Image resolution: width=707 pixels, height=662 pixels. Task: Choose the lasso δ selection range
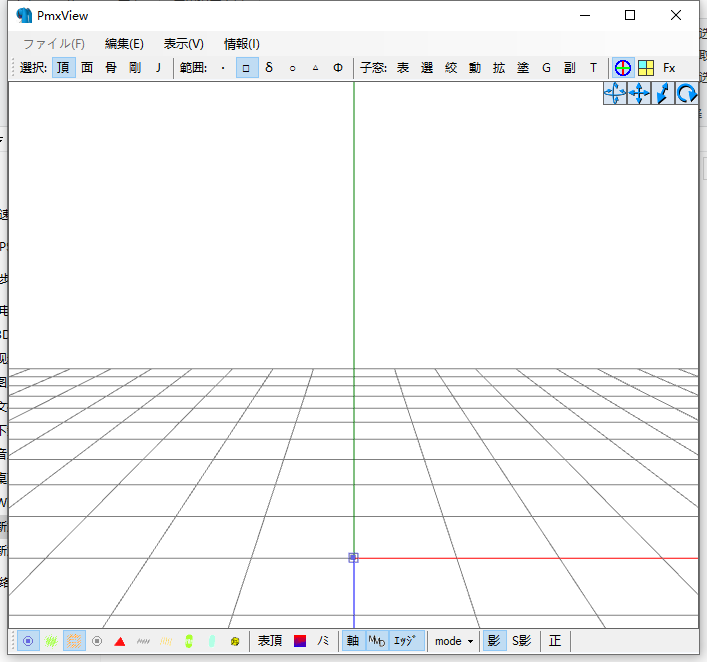(x=269, y=68)
